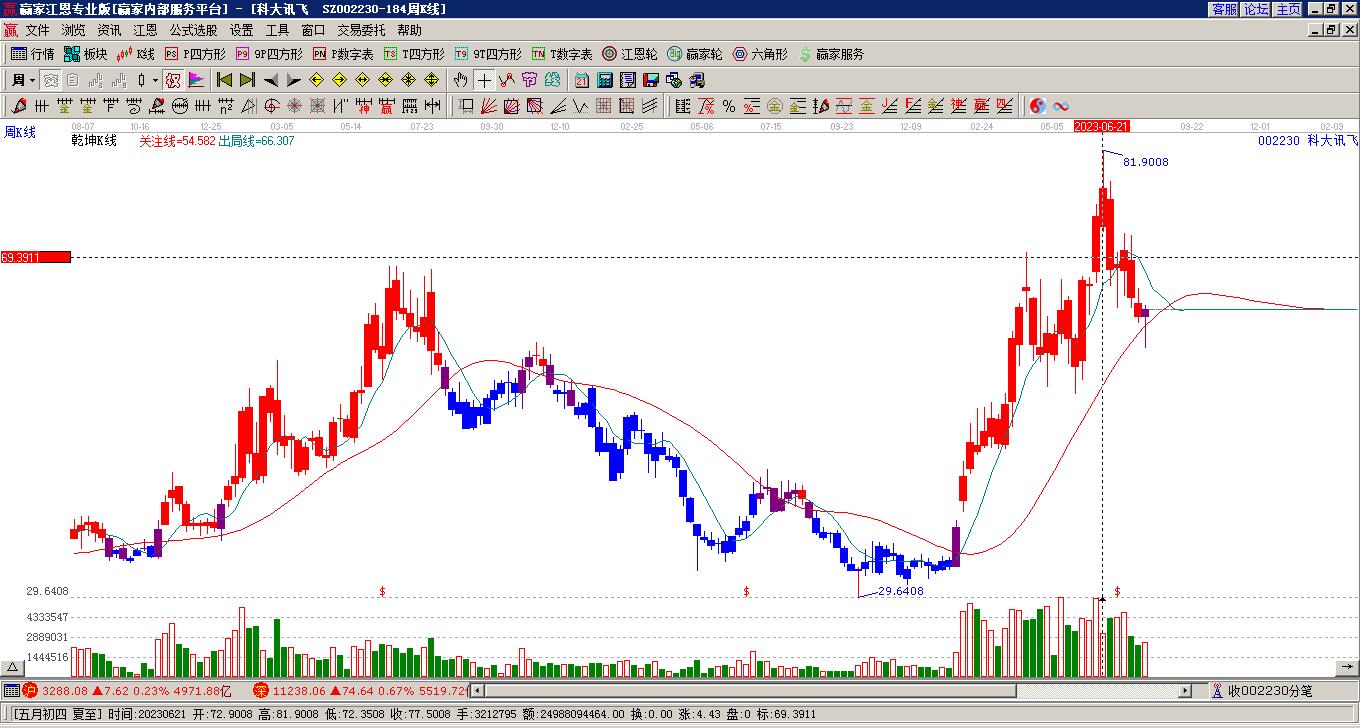Click the 收002230分笔 status entry
This screenshot has height=728, width=1360.
(x=1263, y=690)
